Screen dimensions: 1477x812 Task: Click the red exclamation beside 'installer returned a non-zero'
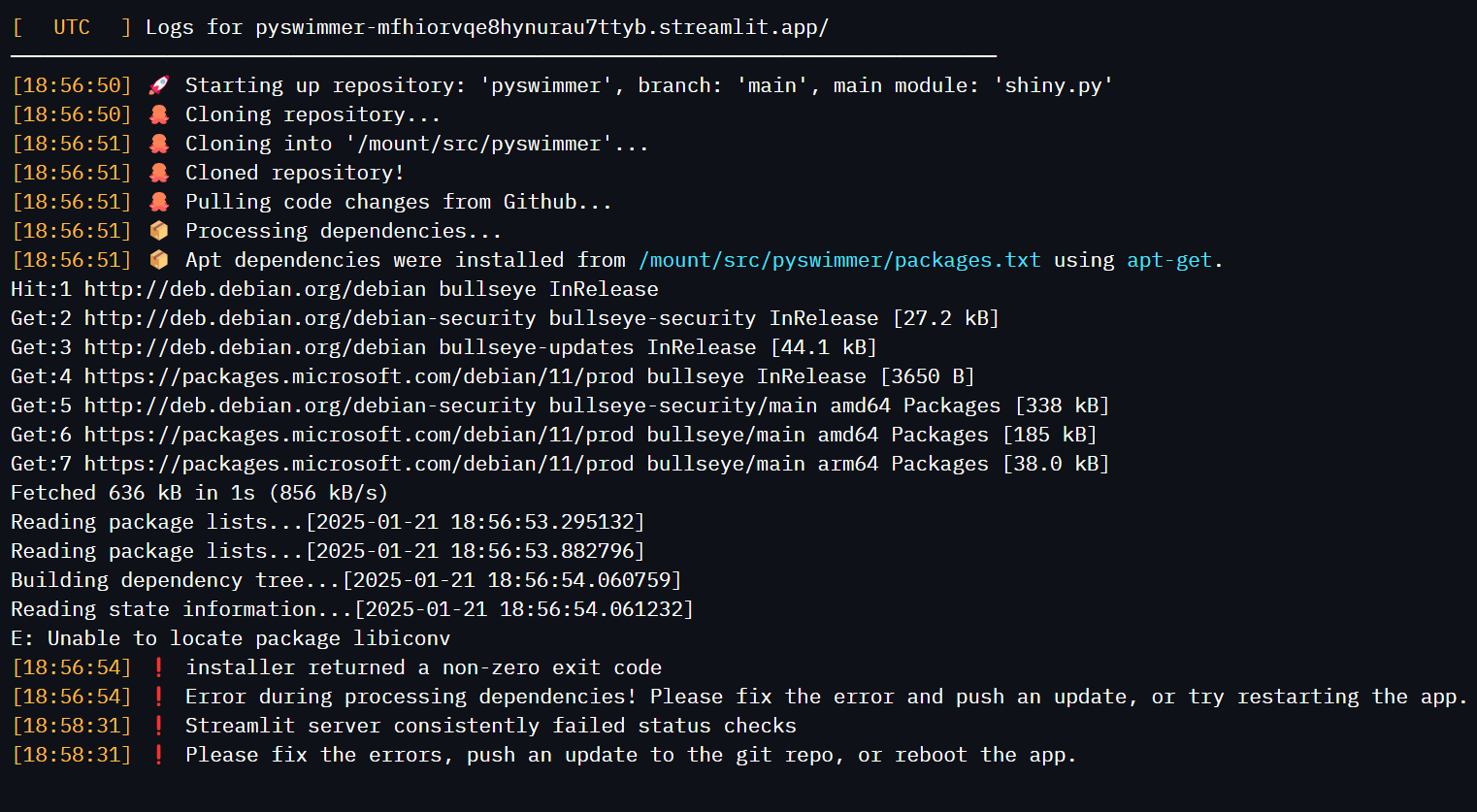coord(159,667)
